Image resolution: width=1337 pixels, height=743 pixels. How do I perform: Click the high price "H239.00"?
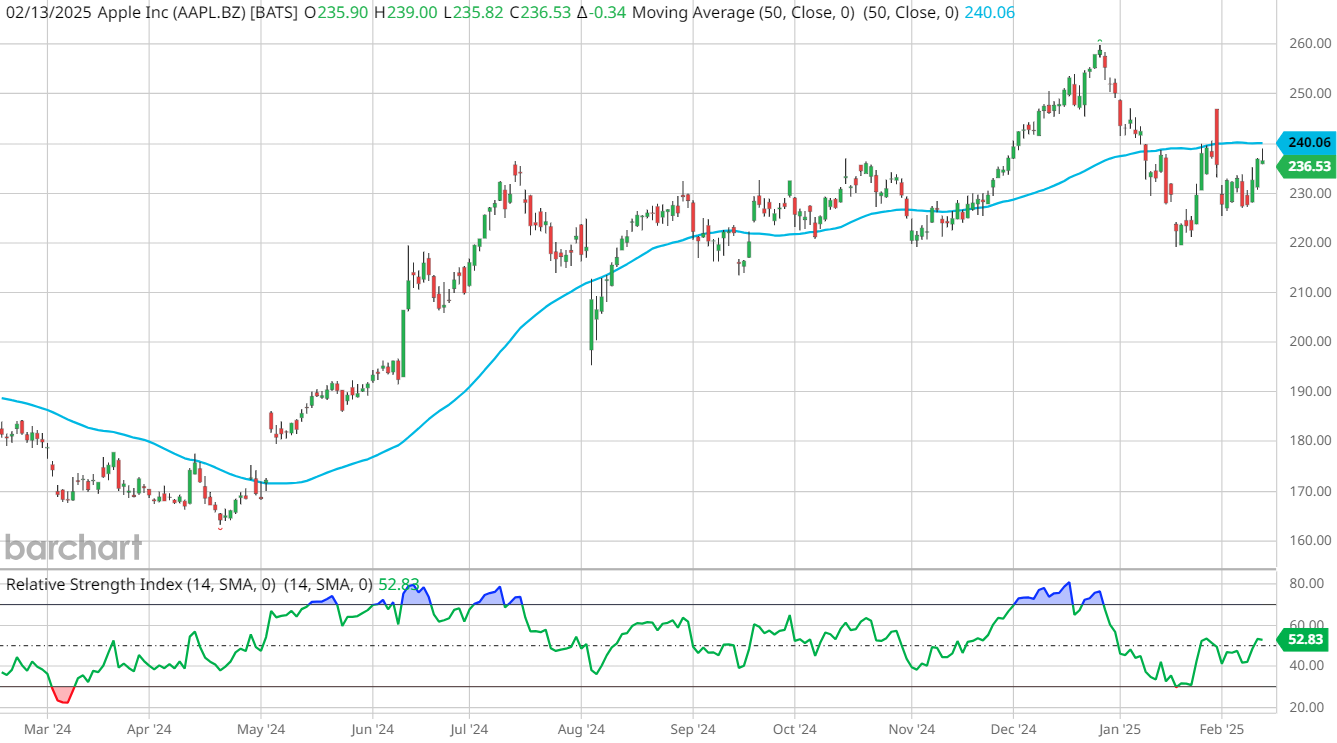pyautogui.click(x=405, y=13)
